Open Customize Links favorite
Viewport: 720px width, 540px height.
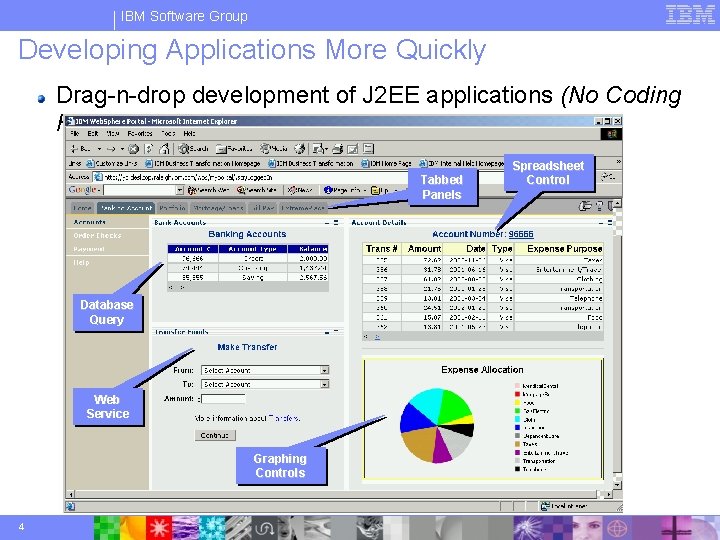tap(112, 163)
